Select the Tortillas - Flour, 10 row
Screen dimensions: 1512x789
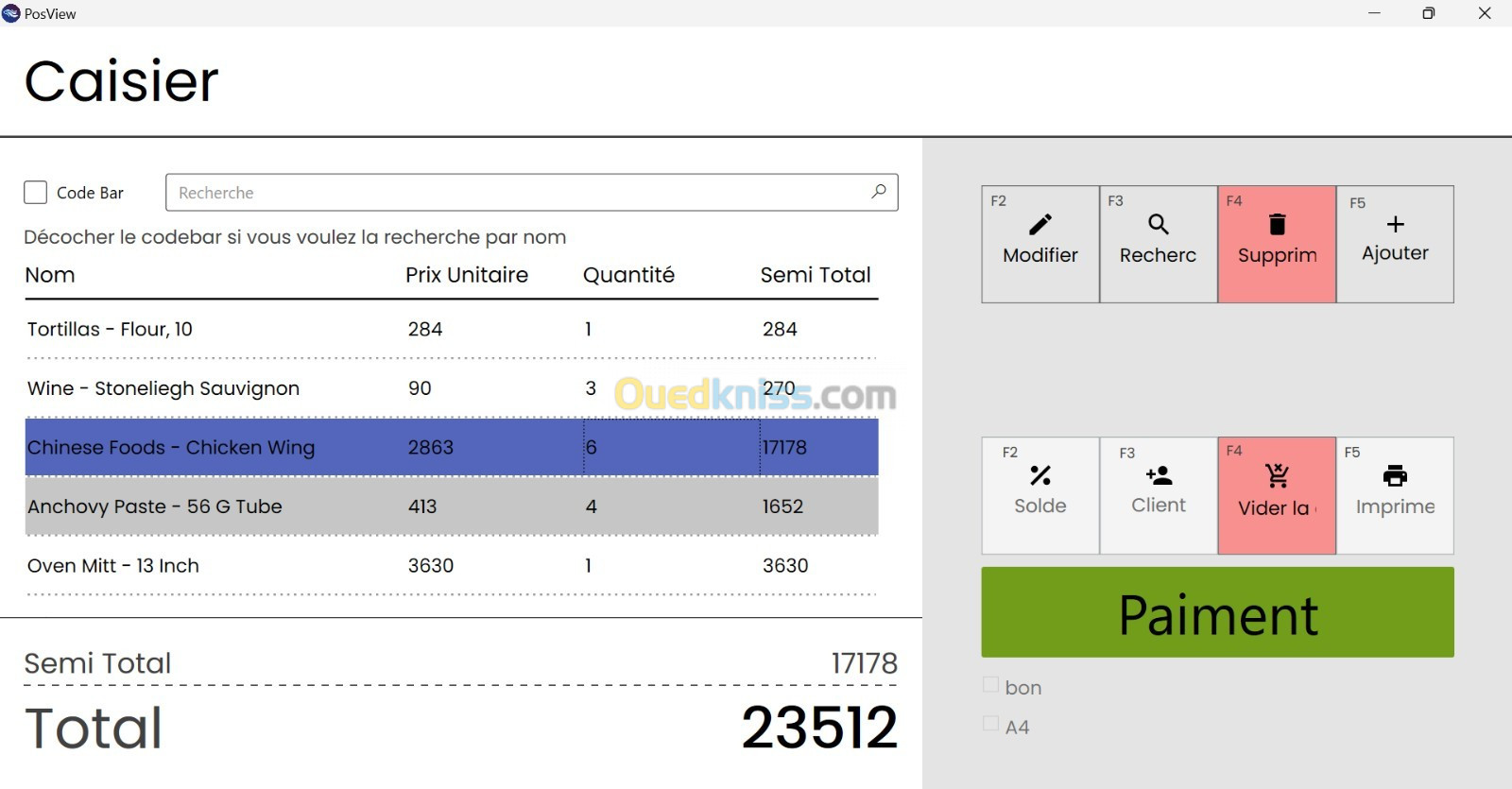pos(452,329)
